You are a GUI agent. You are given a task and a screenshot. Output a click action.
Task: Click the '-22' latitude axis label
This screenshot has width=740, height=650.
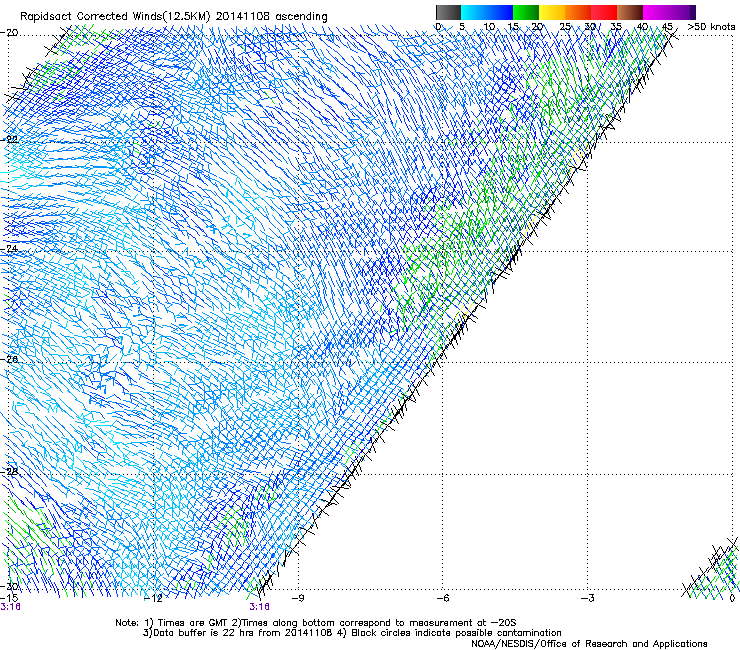(x=9, y=140)
